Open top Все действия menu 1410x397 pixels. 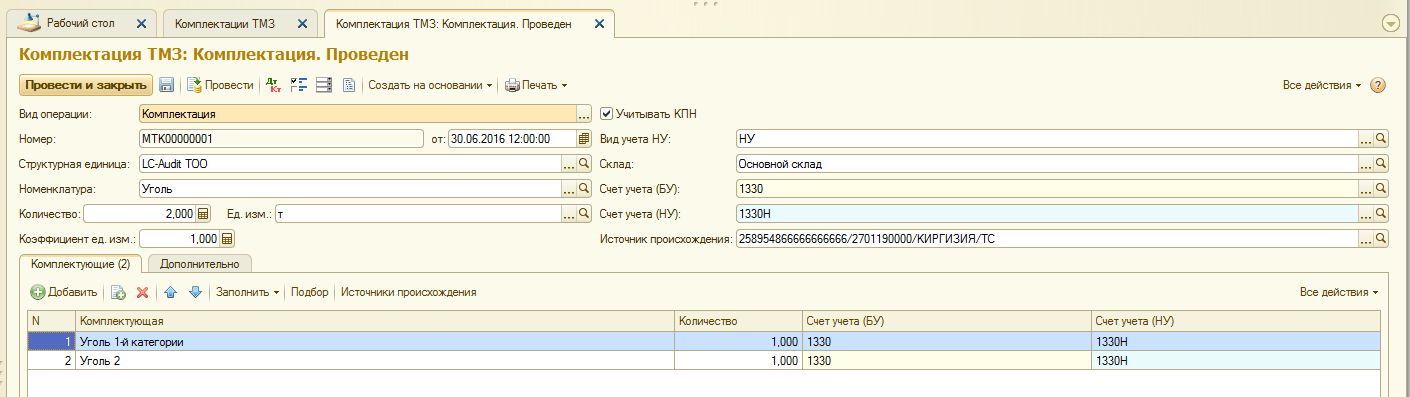[1322, 86]
